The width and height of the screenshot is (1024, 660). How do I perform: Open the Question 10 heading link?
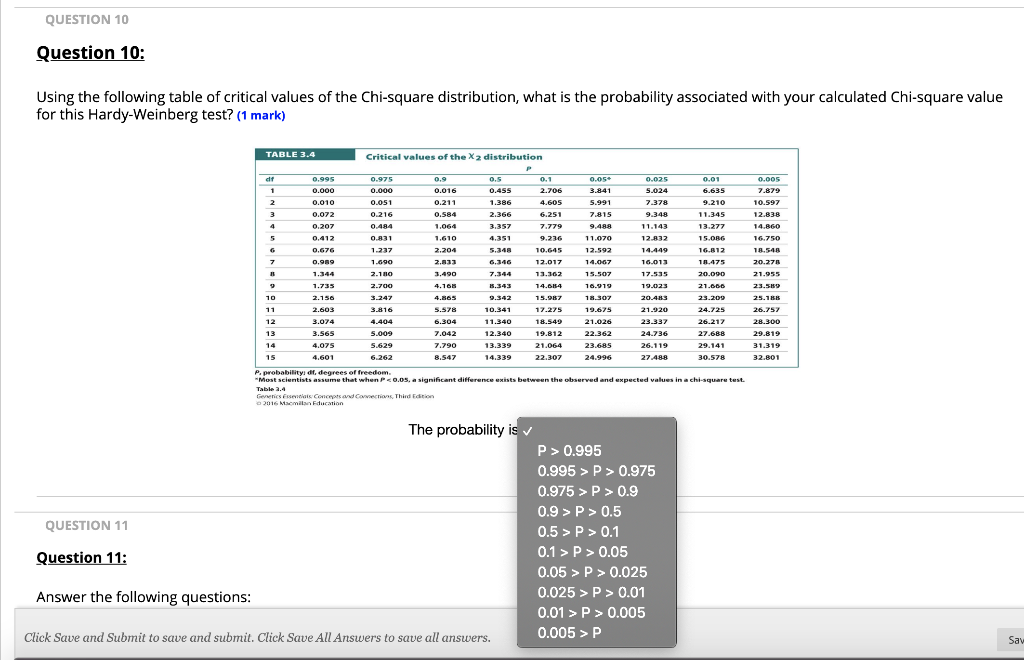(90, 52)
